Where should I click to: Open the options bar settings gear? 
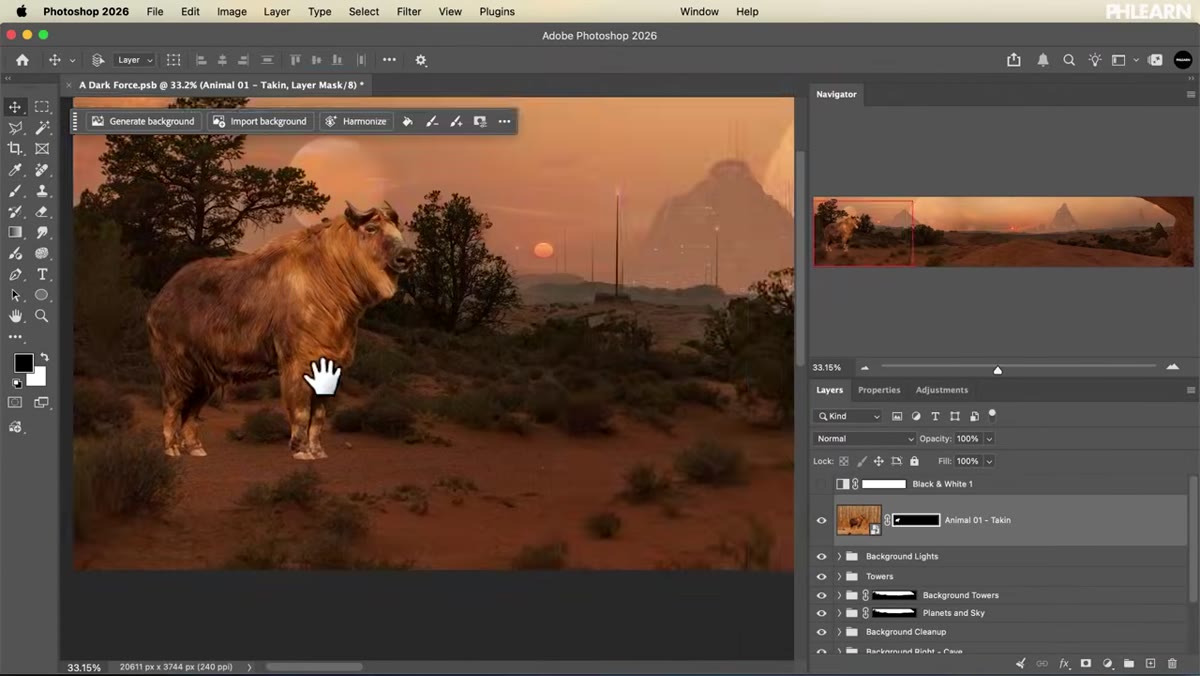pos(421,60)
